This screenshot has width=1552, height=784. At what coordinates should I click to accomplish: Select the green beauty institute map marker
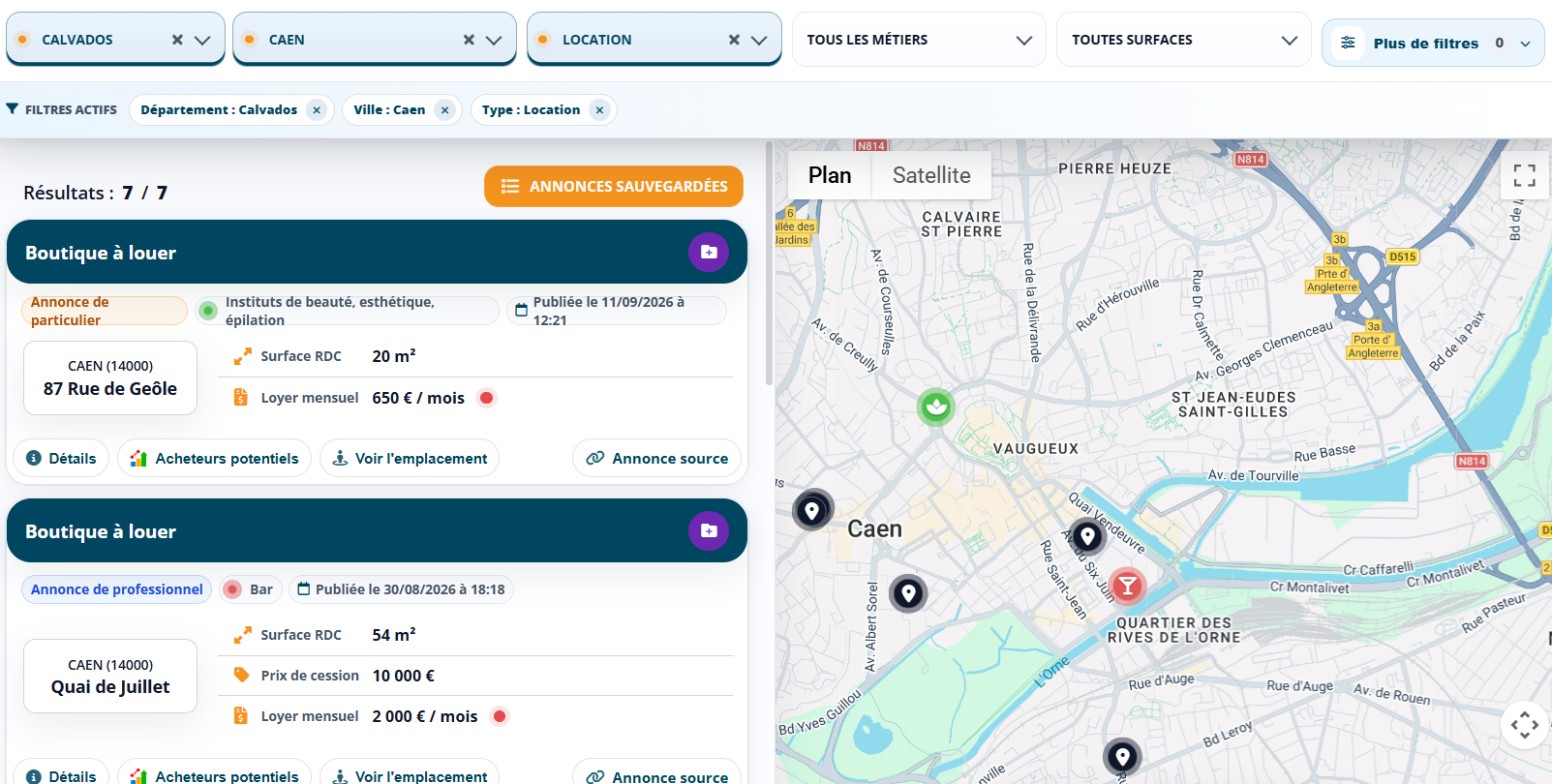pos(936,407)
